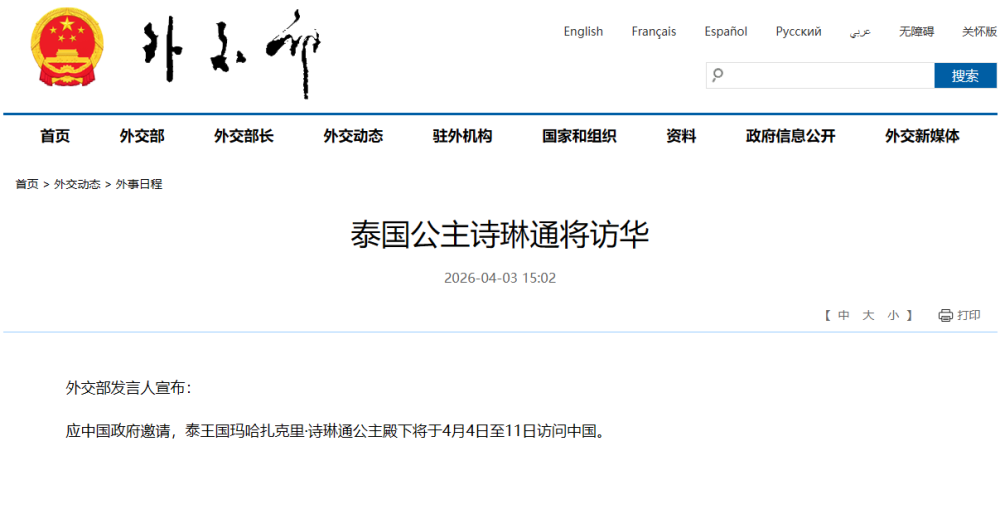Switch language to Русский
The image size is (1000, 519).
798,32
